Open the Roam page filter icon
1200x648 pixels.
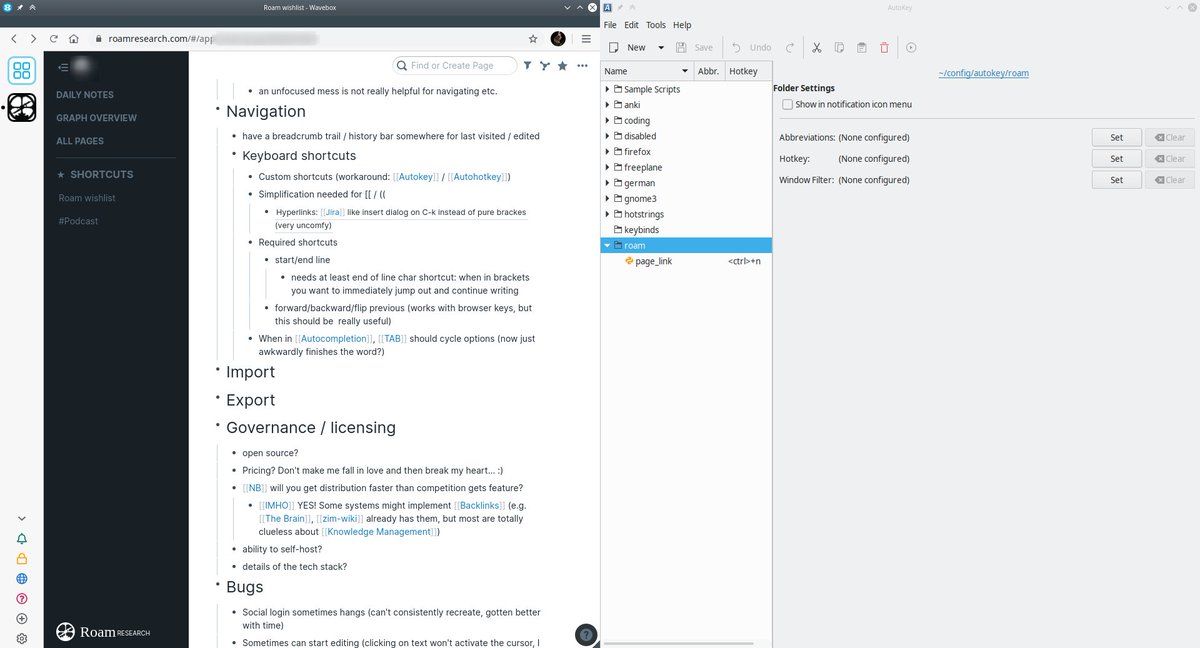(527, 66)
